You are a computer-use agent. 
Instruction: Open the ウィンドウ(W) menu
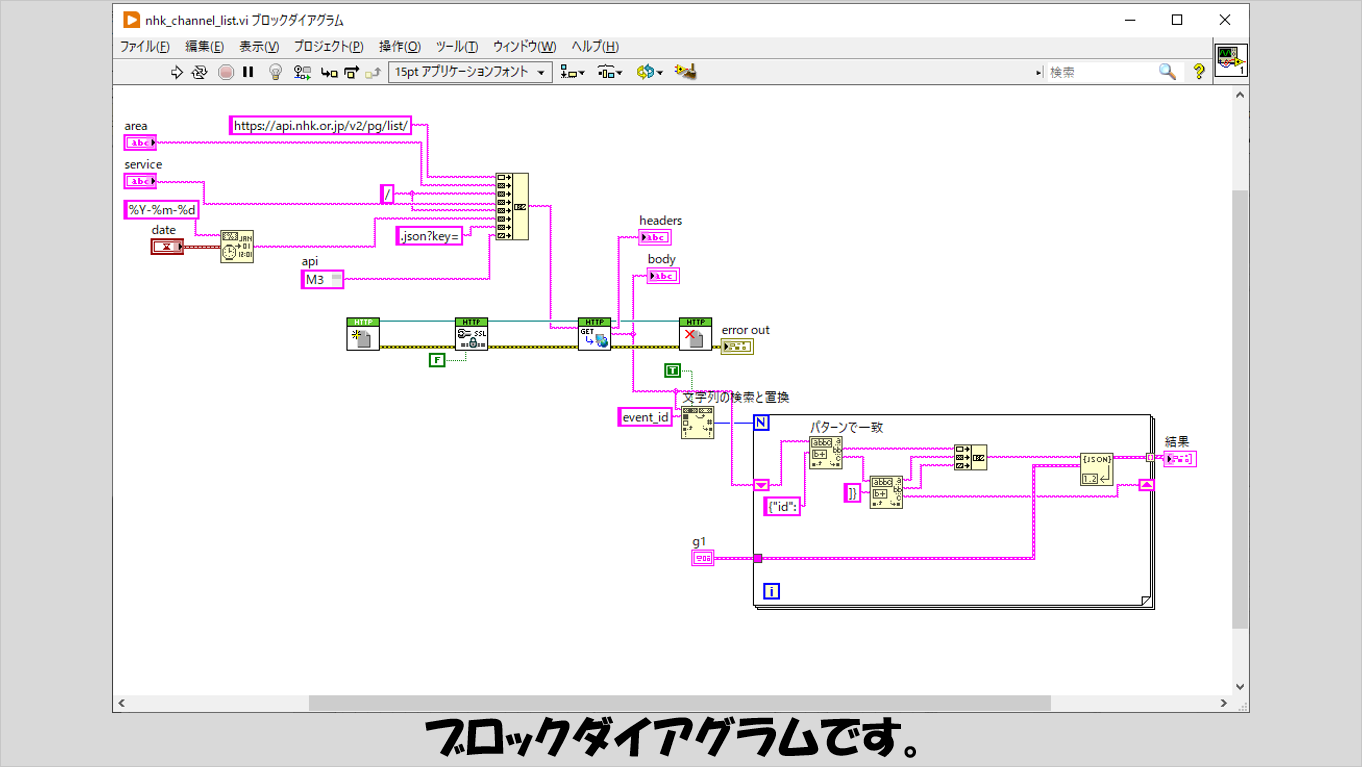point(525,47)
